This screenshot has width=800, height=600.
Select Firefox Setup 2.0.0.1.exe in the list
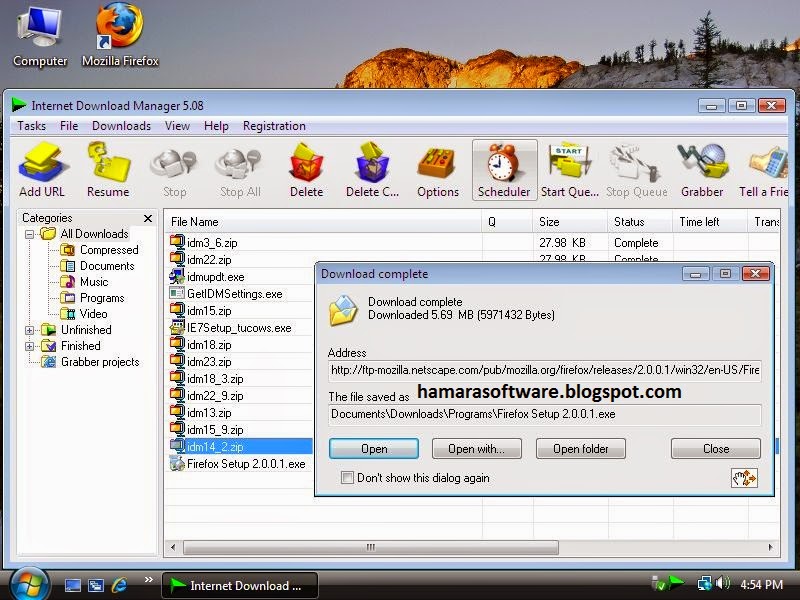tap(240, 464)
